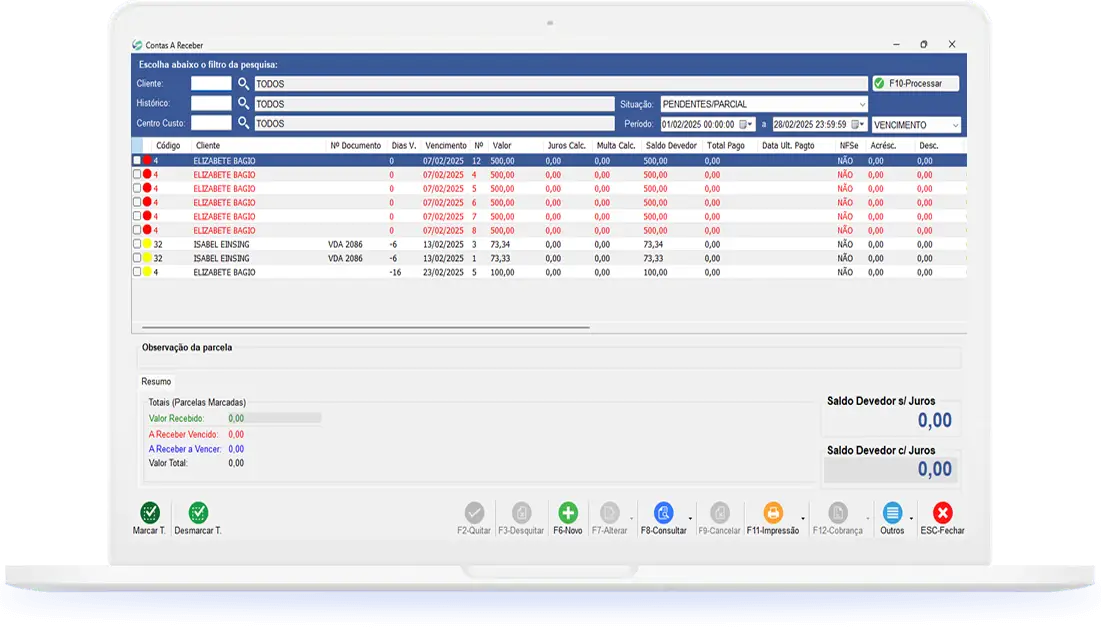1101x630 pixels.
Task: Click the F11-Impressão printer icon
Action: 773,513
